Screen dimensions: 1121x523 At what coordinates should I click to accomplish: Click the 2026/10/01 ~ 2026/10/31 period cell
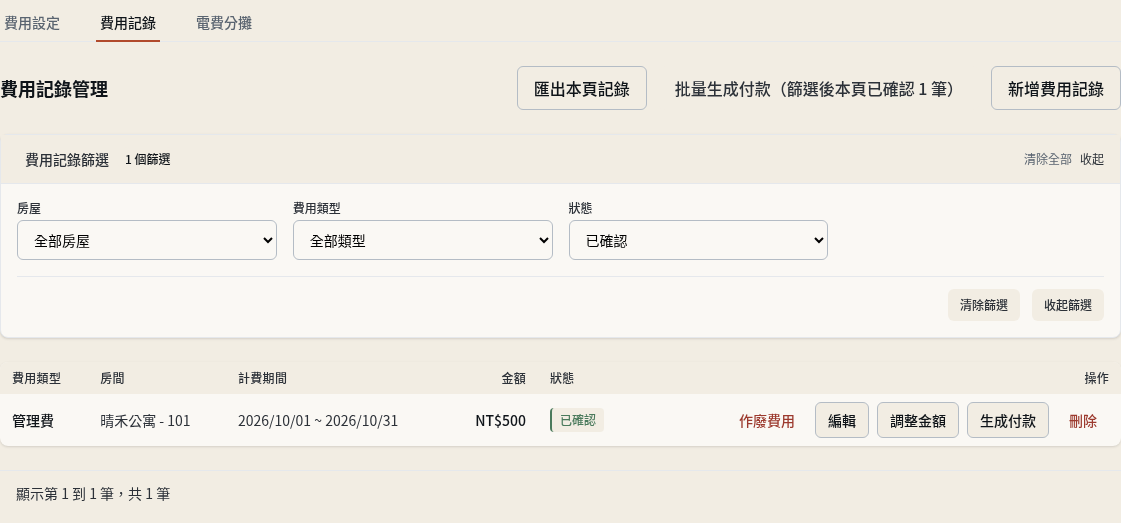[318, 421]
